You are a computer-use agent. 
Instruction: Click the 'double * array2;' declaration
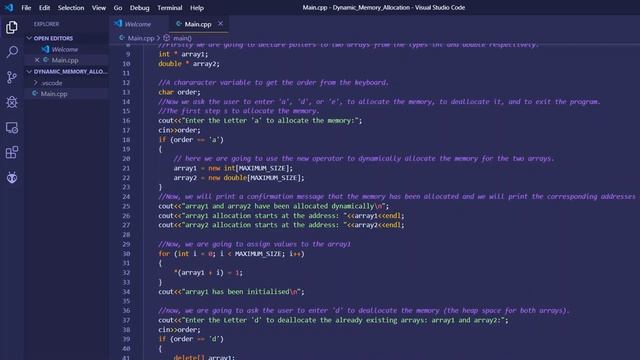(189, 64)
